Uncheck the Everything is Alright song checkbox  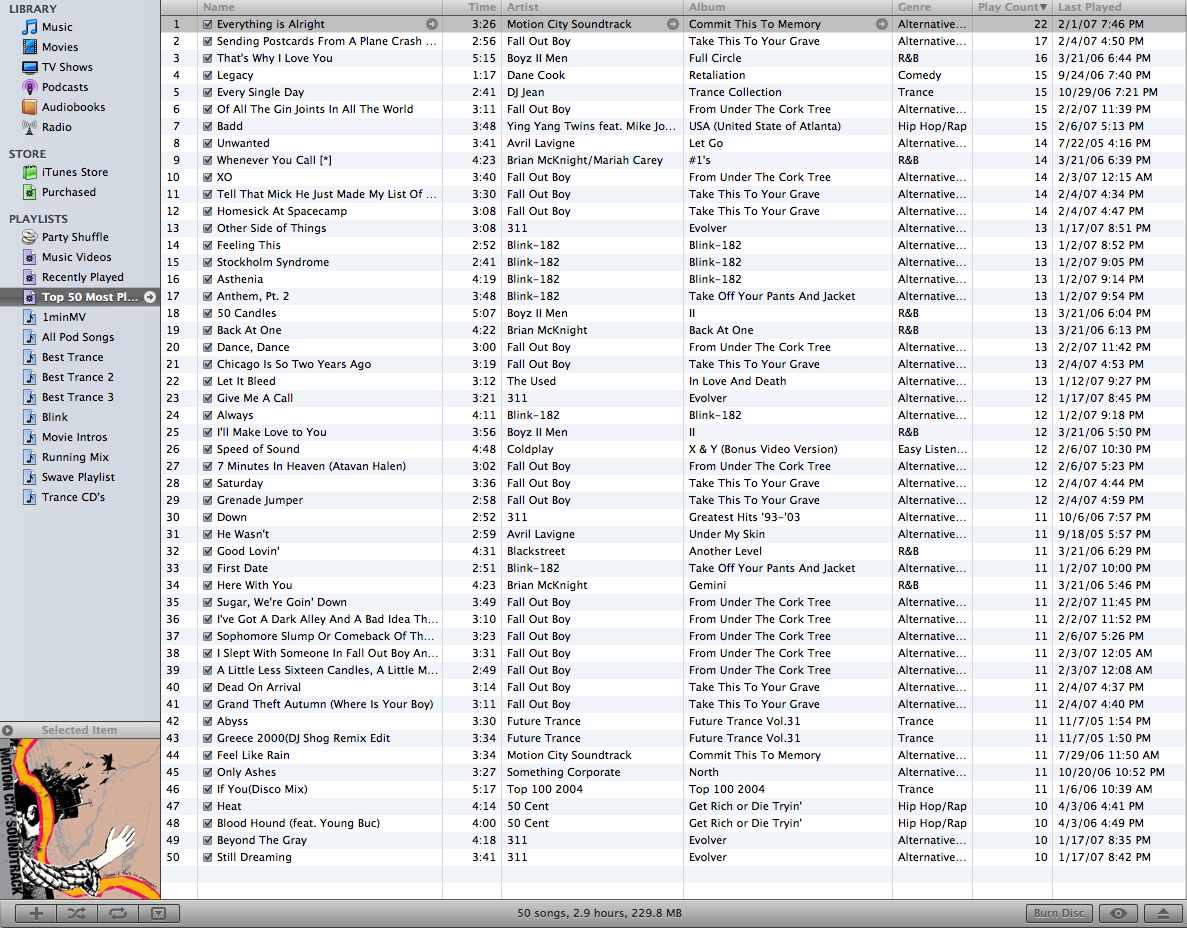207,24
